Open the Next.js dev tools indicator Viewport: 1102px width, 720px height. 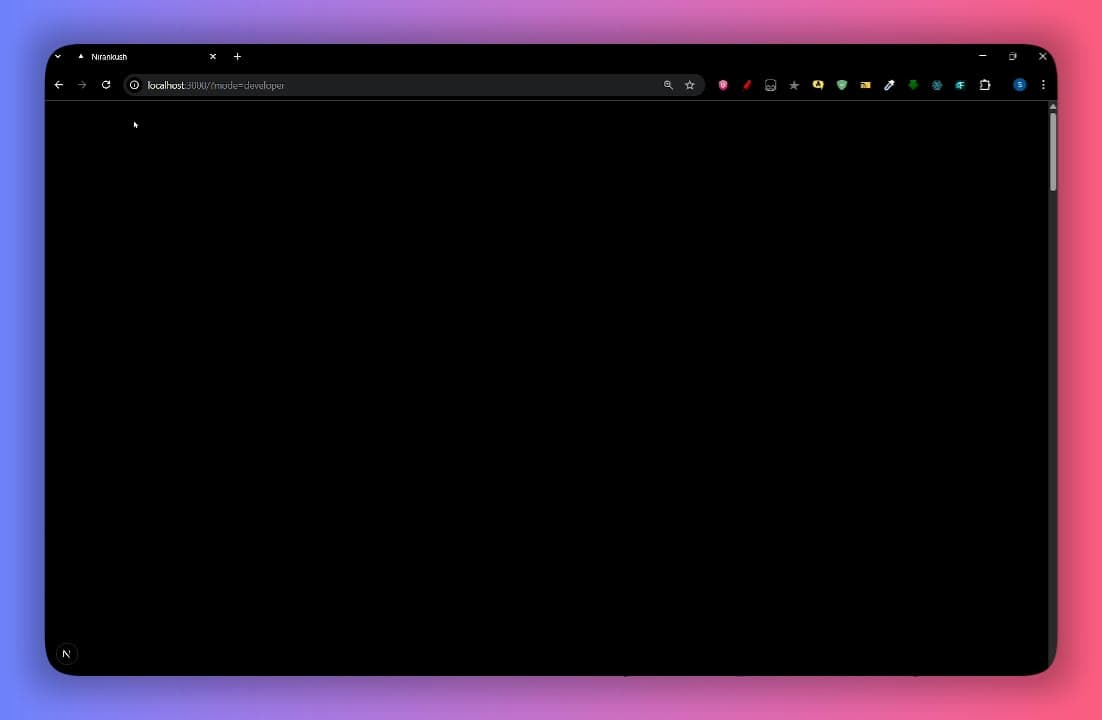pos(67,654)
